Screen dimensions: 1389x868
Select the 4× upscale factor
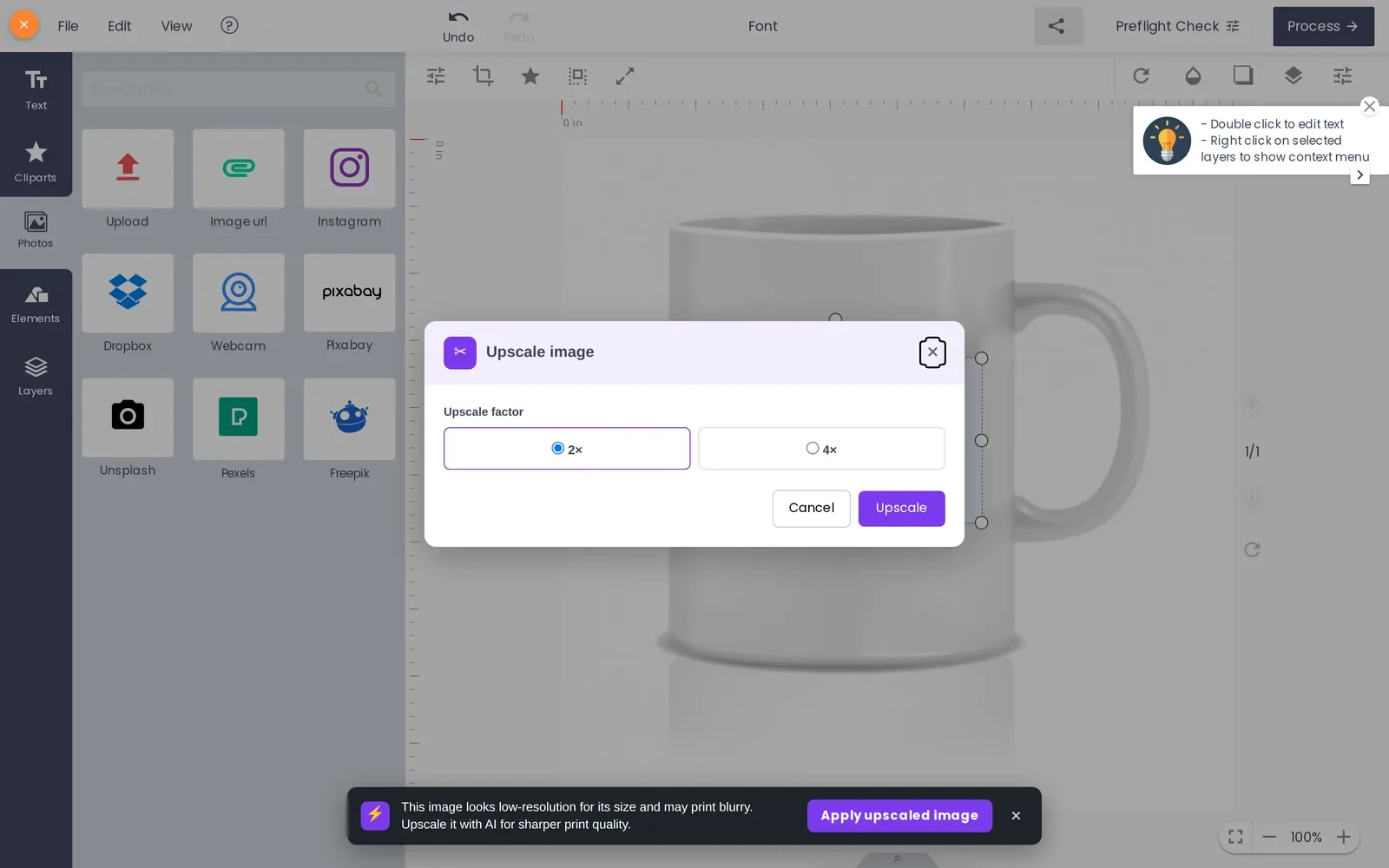[x=821, y=449]
